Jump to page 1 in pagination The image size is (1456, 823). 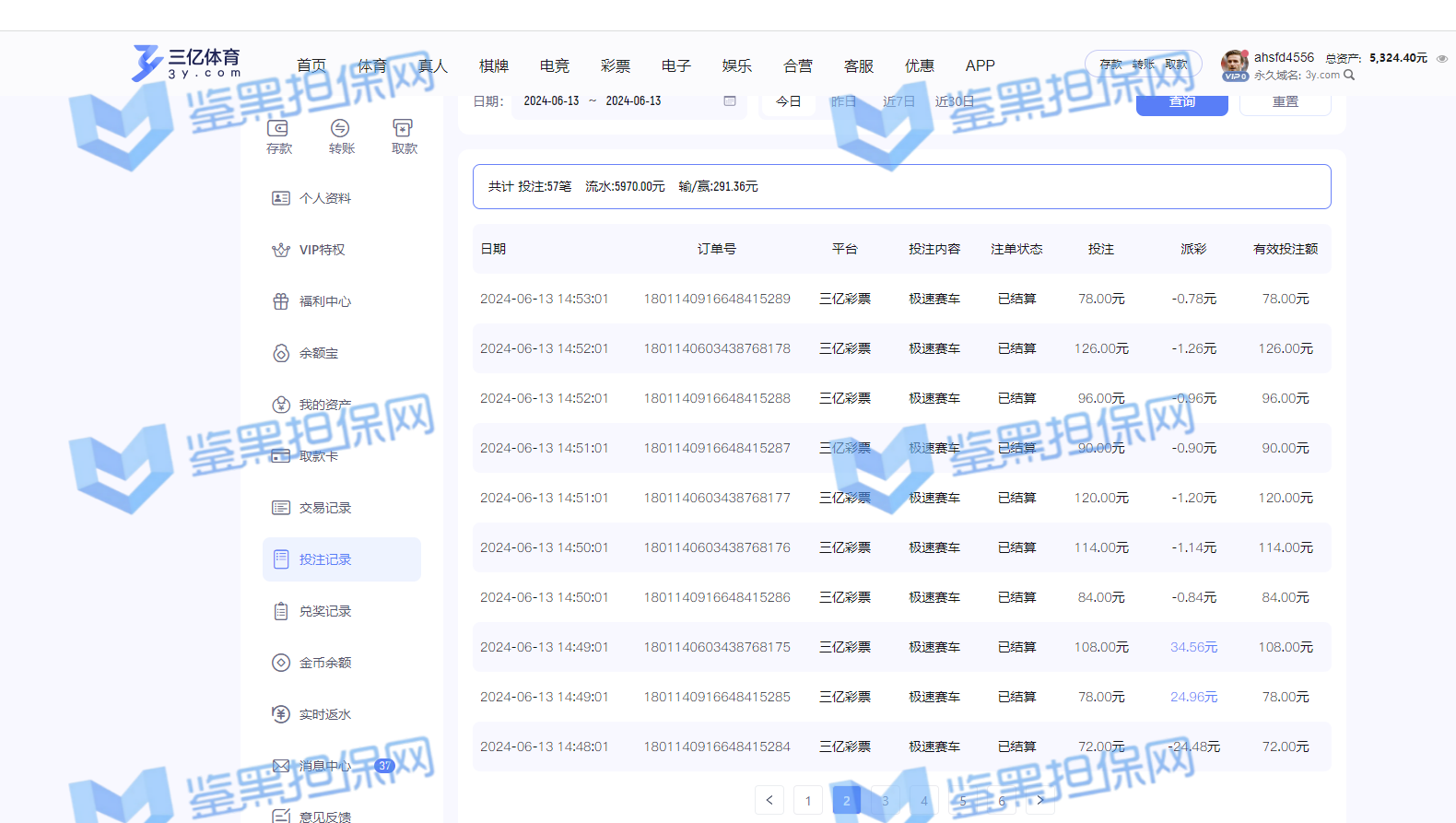(x=808, y=800)
